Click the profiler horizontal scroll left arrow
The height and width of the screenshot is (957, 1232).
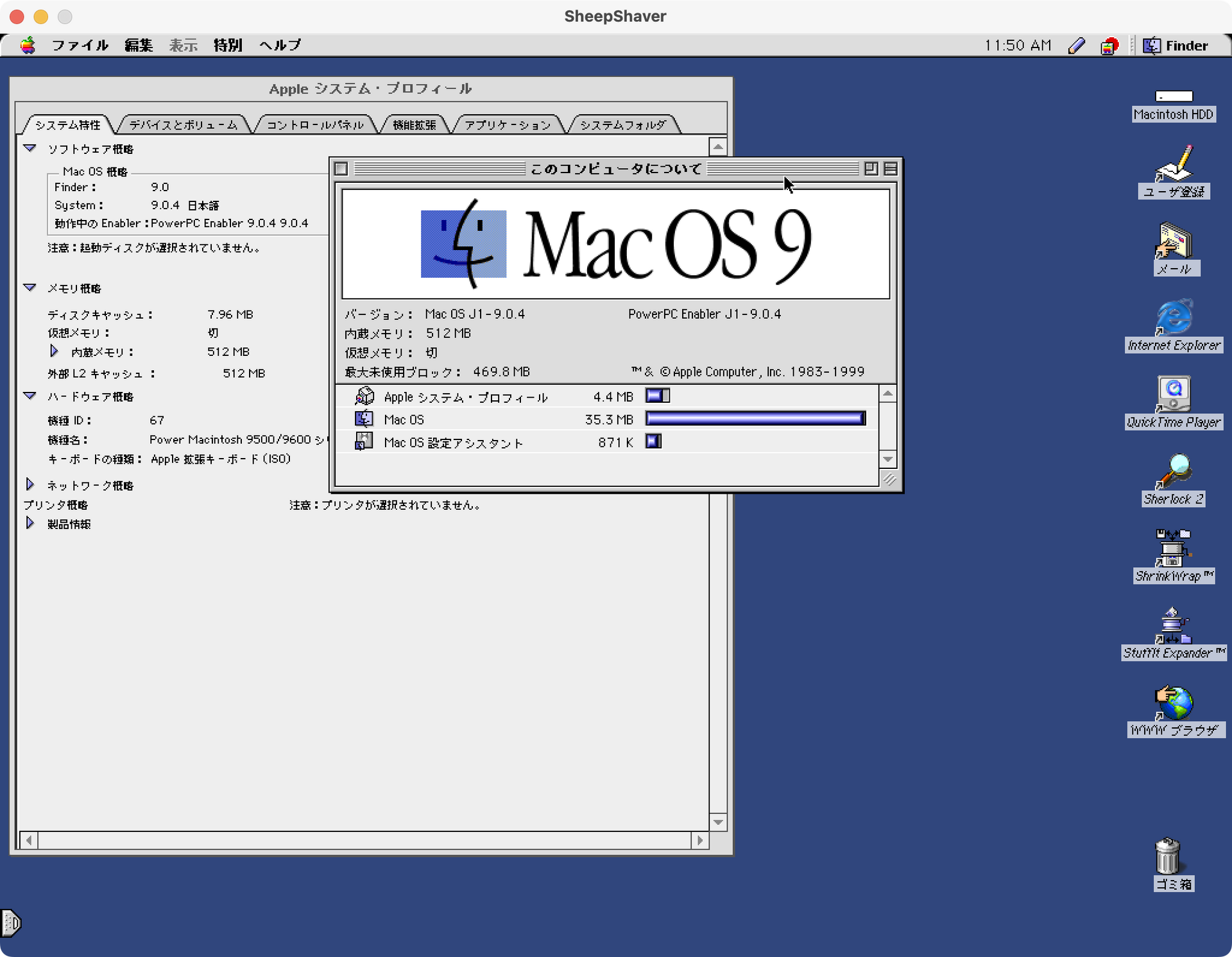click(x=29, y=840)
